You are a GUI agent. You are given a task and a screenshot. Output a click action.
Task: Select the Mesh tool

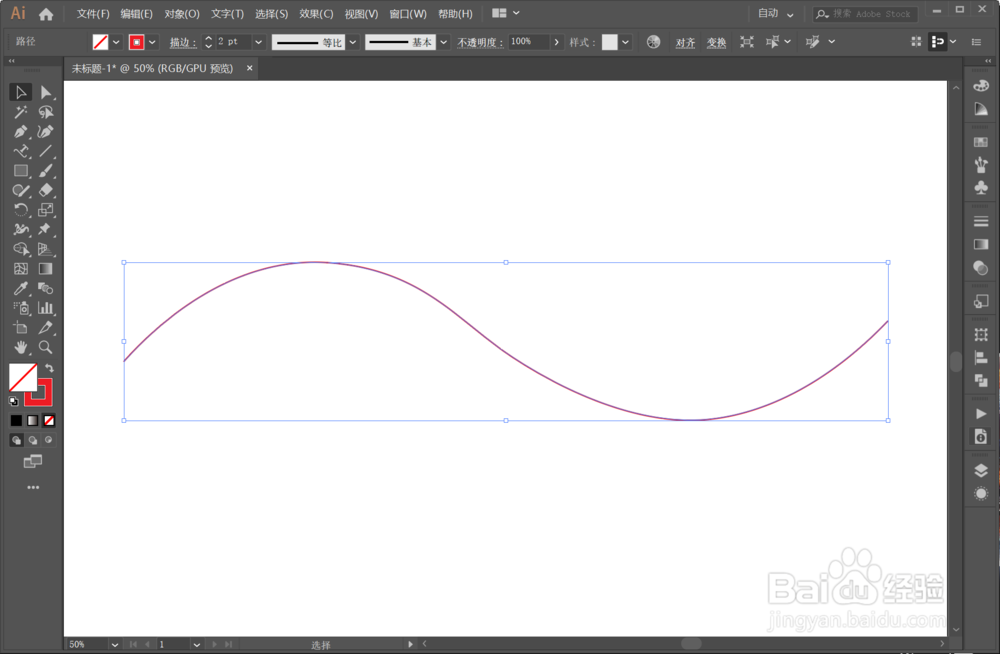tap(20, 269)
